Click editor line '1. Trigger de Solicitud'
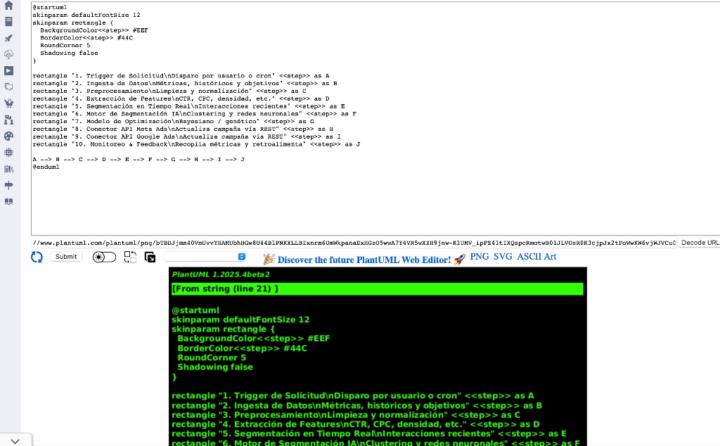Image resolution: width=720 pixels, height=446 pixels. tap(181, 76)
